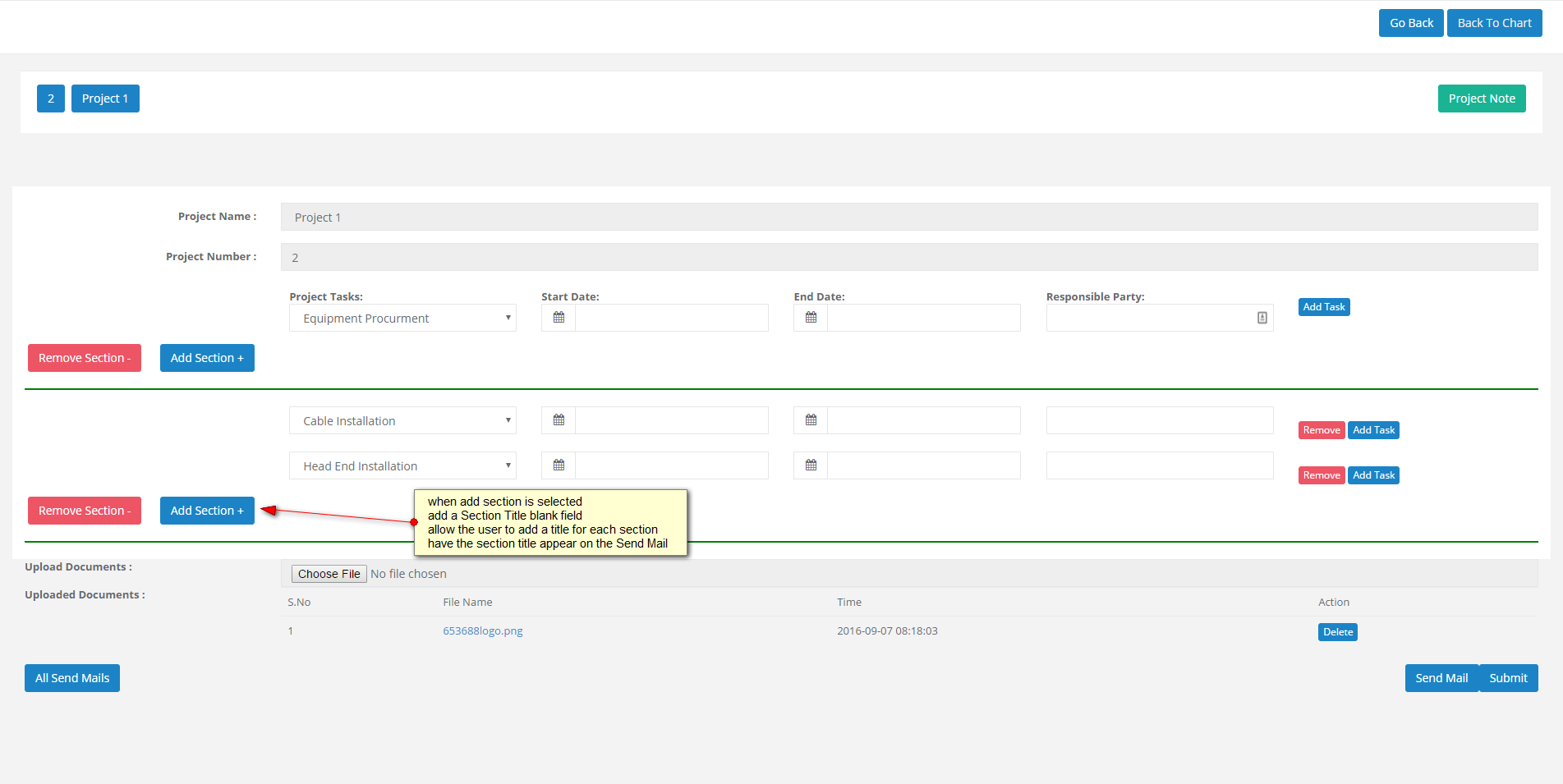Return using Back To Chart button
This screenshot has height=784, width=1563.
pos(1494,23)
